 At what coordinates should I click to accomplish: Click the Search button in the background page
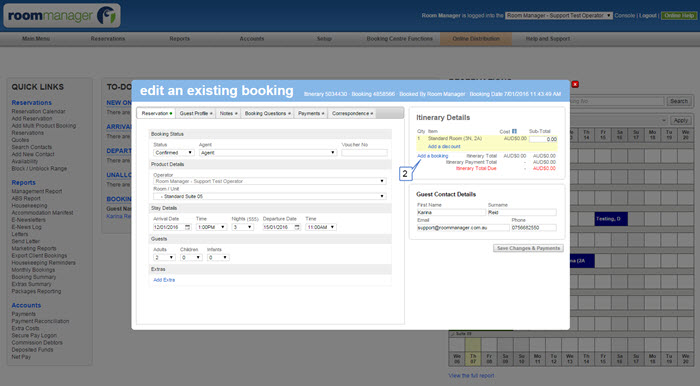(679, 101)
